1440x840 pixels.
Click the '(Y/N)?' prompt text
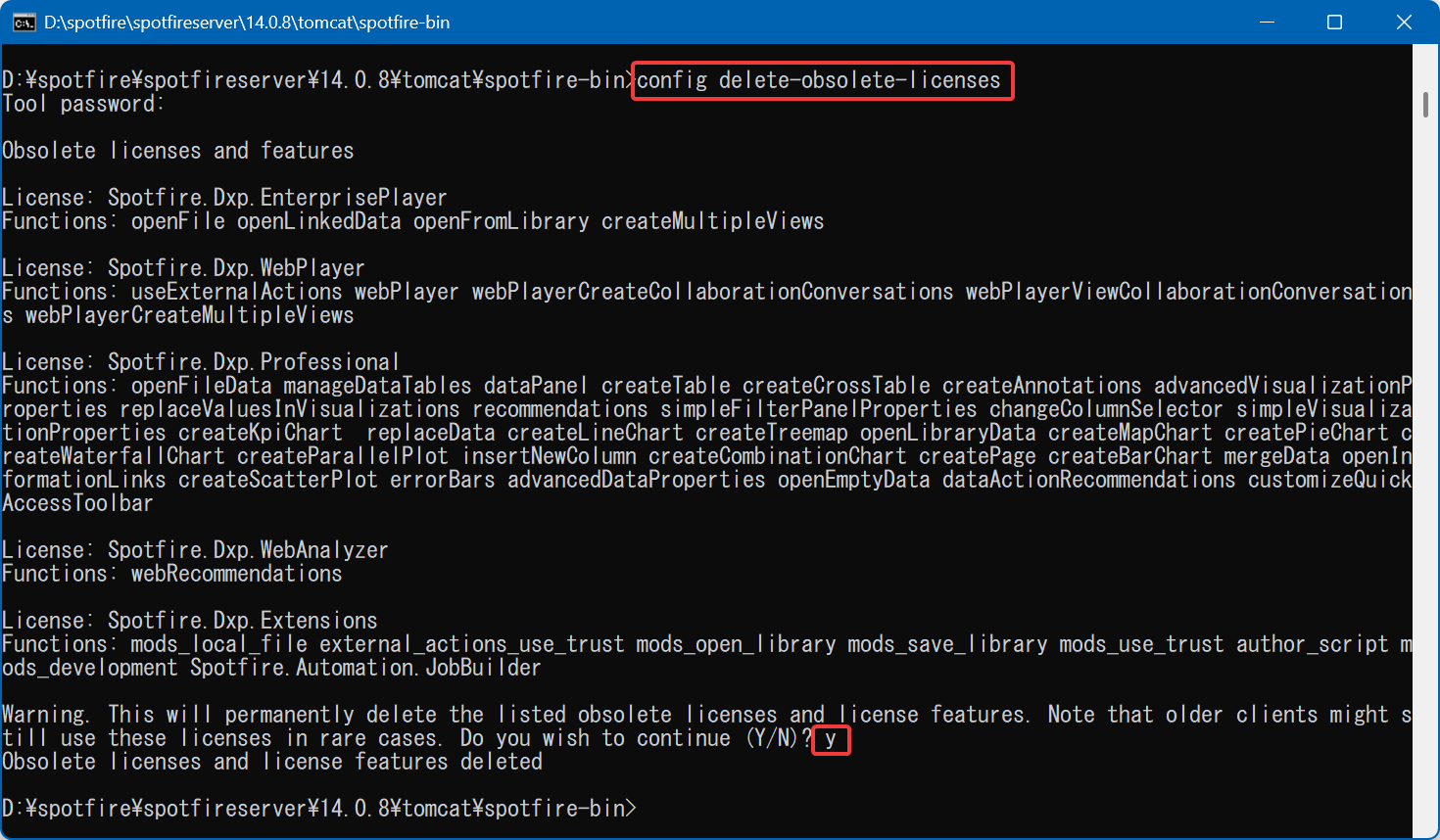(779, 738)
